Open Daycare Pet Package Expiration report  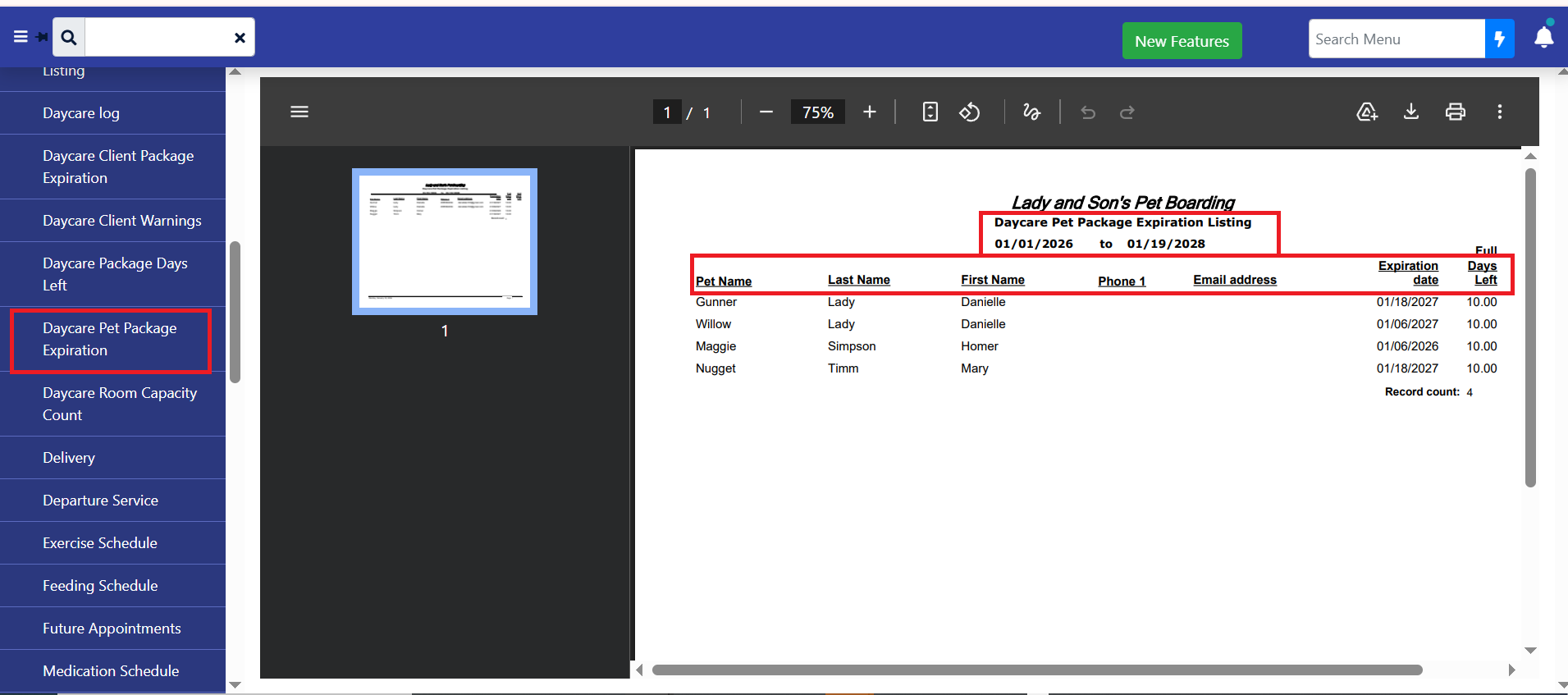tap(109, 339)
